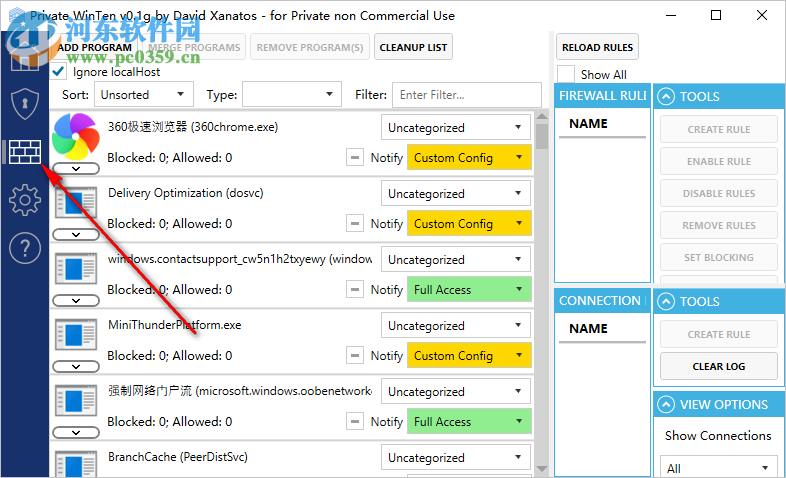This screenshot has height=478, width=786.
Task: Click program list scrollbar up arrow
Action: (x=541, y=117)
